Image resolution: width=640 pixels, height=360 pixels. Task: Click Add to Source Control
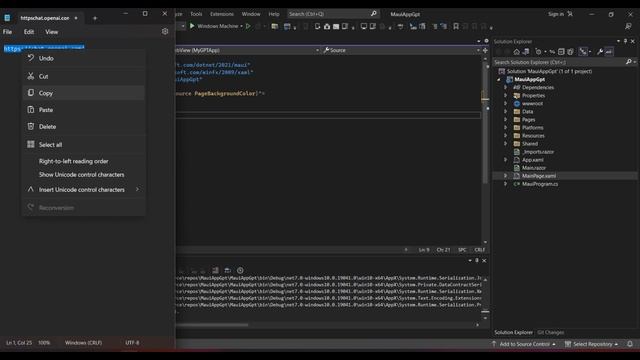click(x=524, y=344)
